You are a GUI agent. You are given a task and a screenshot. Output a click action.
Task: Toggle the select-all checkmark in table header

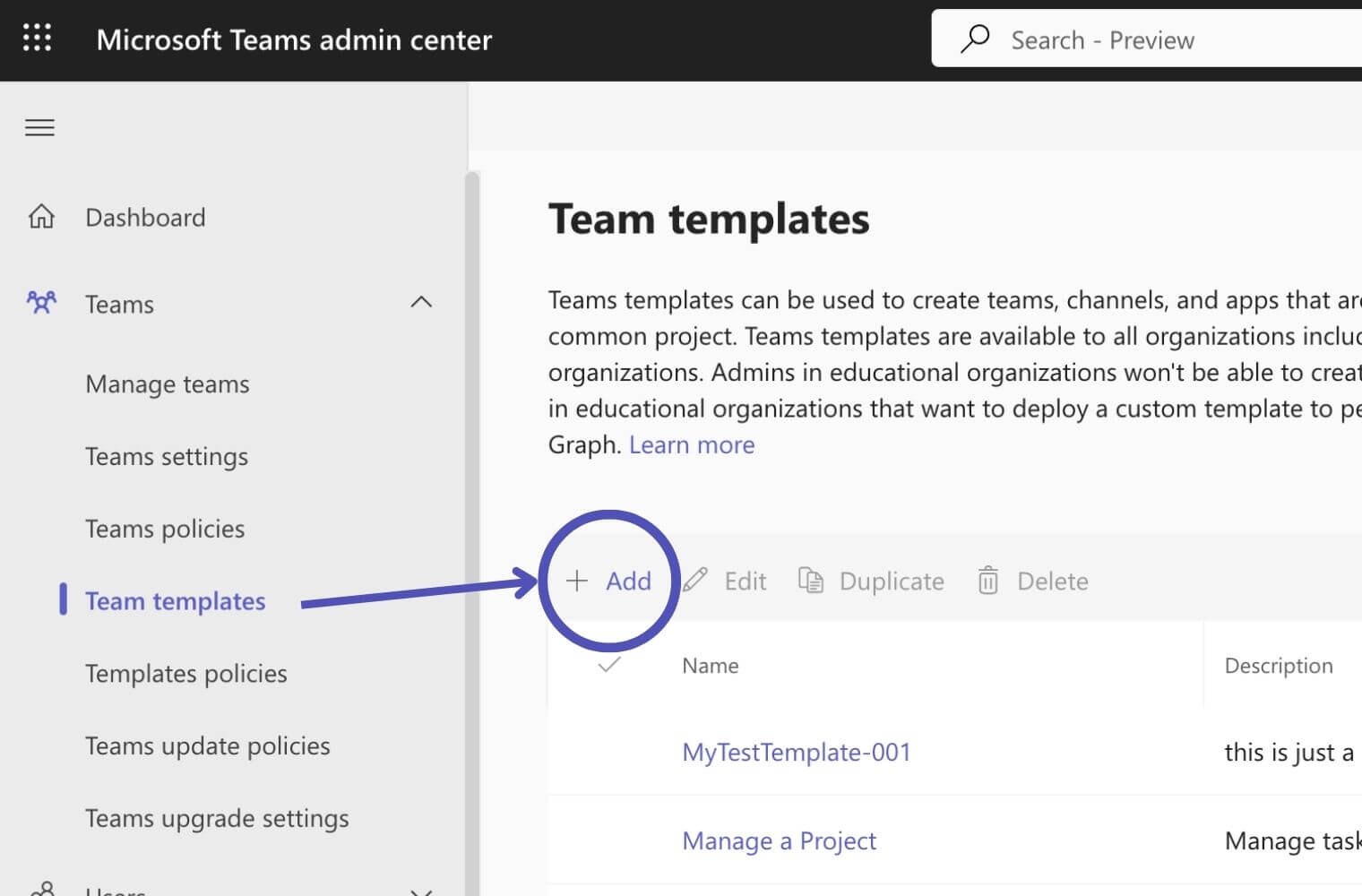pos(609,665)
